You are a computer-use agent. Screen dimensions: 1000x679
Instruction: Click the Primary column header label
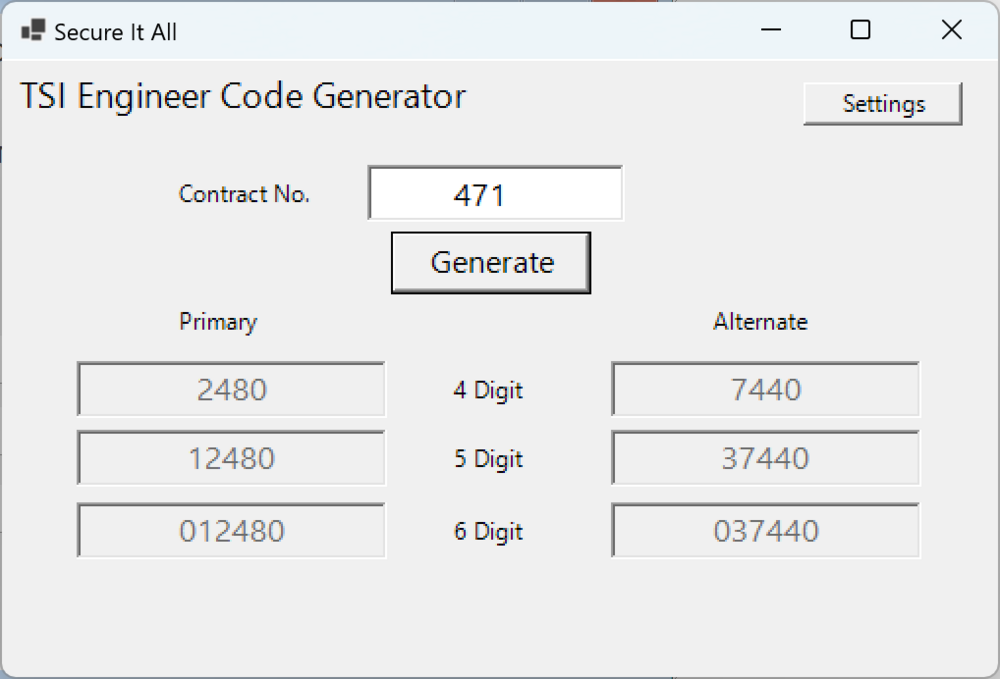tap(217, 322)
